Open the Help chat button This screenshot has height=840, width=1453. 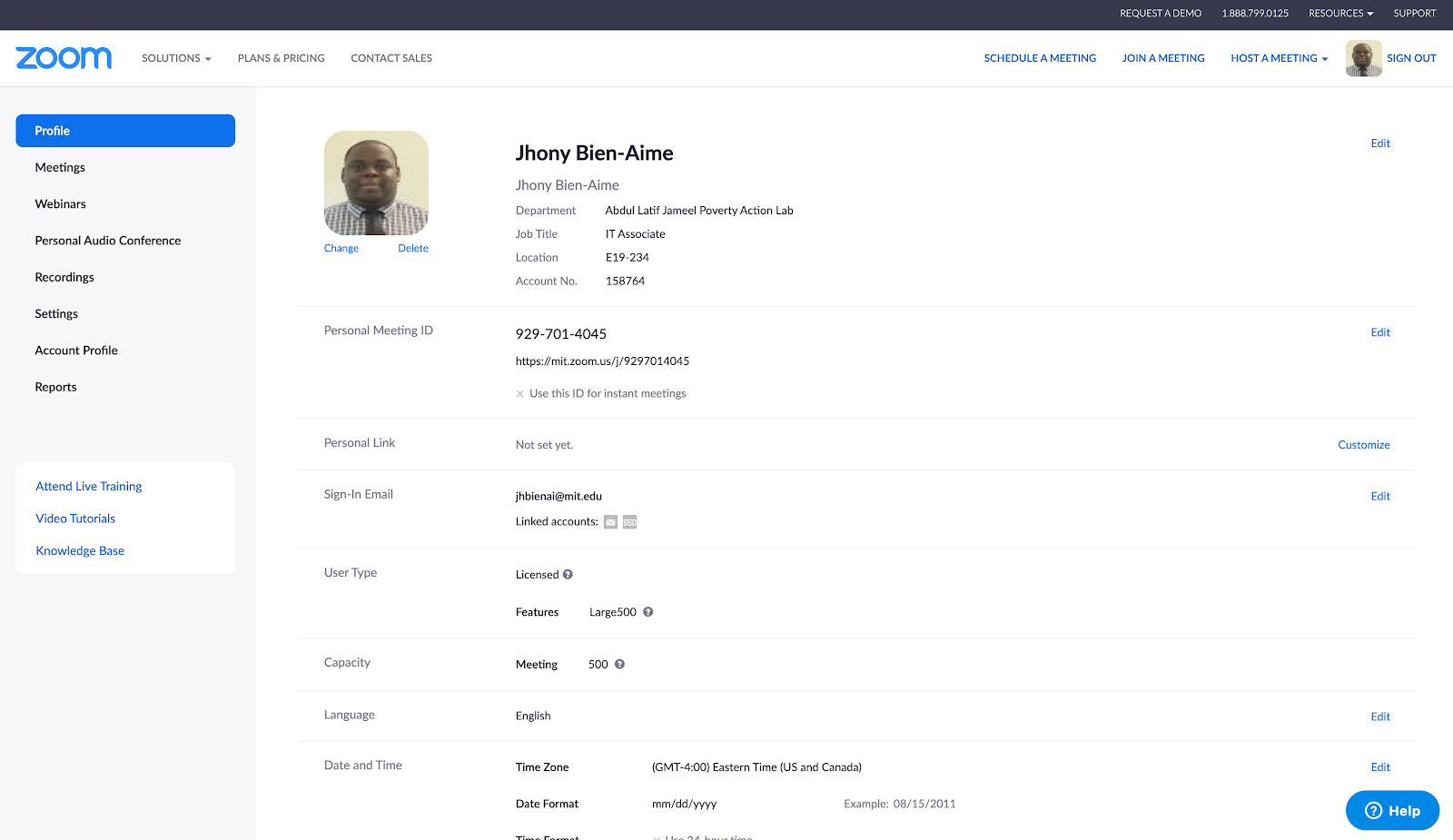[1392, 810]
